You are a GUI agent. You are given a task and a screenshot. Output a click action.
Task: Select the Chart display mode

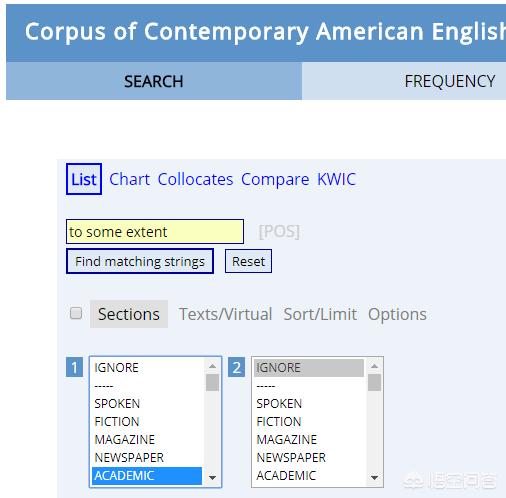pyautogui.click(x=129, y=179)
